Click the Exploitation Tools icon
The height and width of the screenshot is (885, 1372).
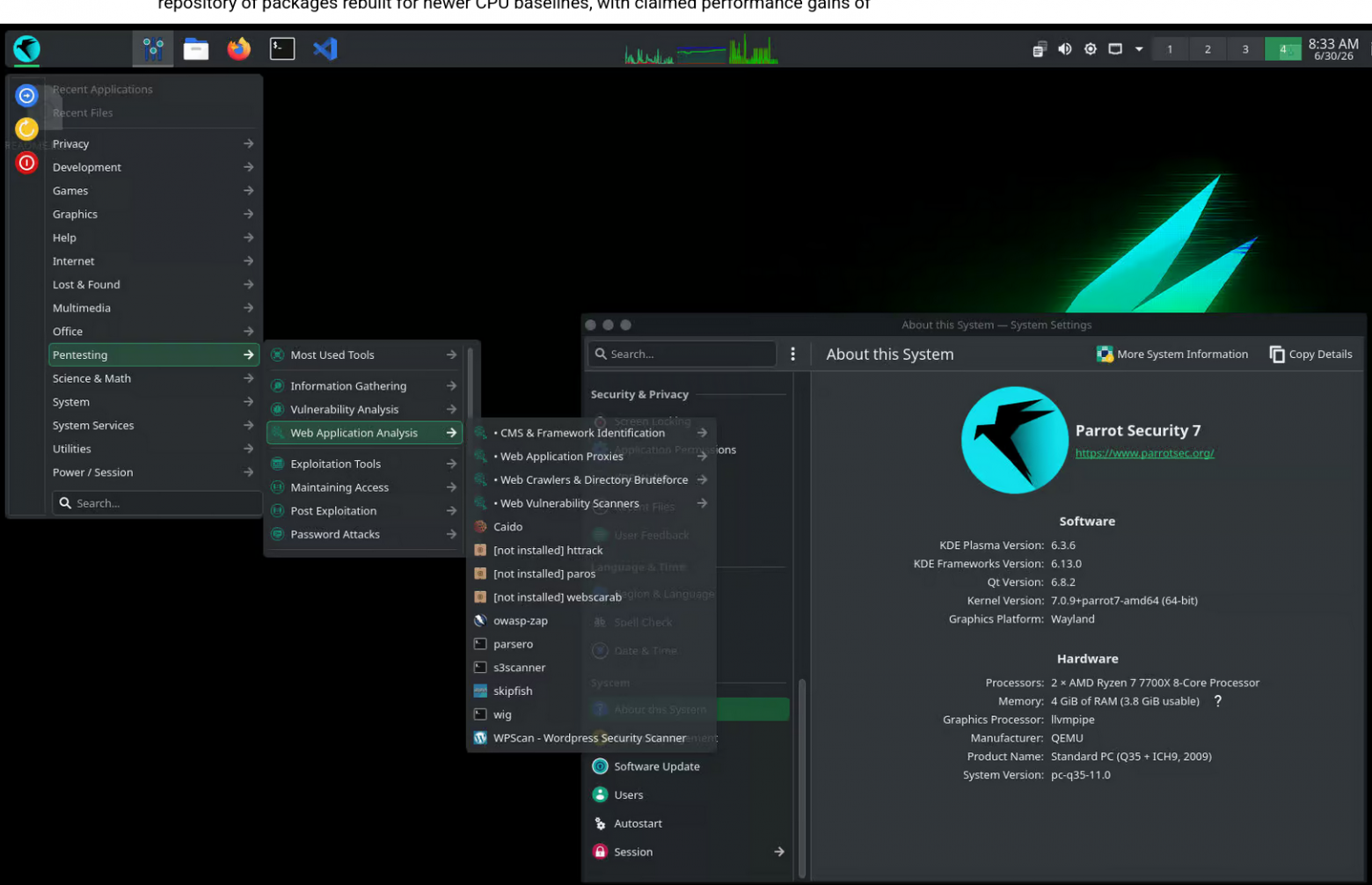(277, 464)
